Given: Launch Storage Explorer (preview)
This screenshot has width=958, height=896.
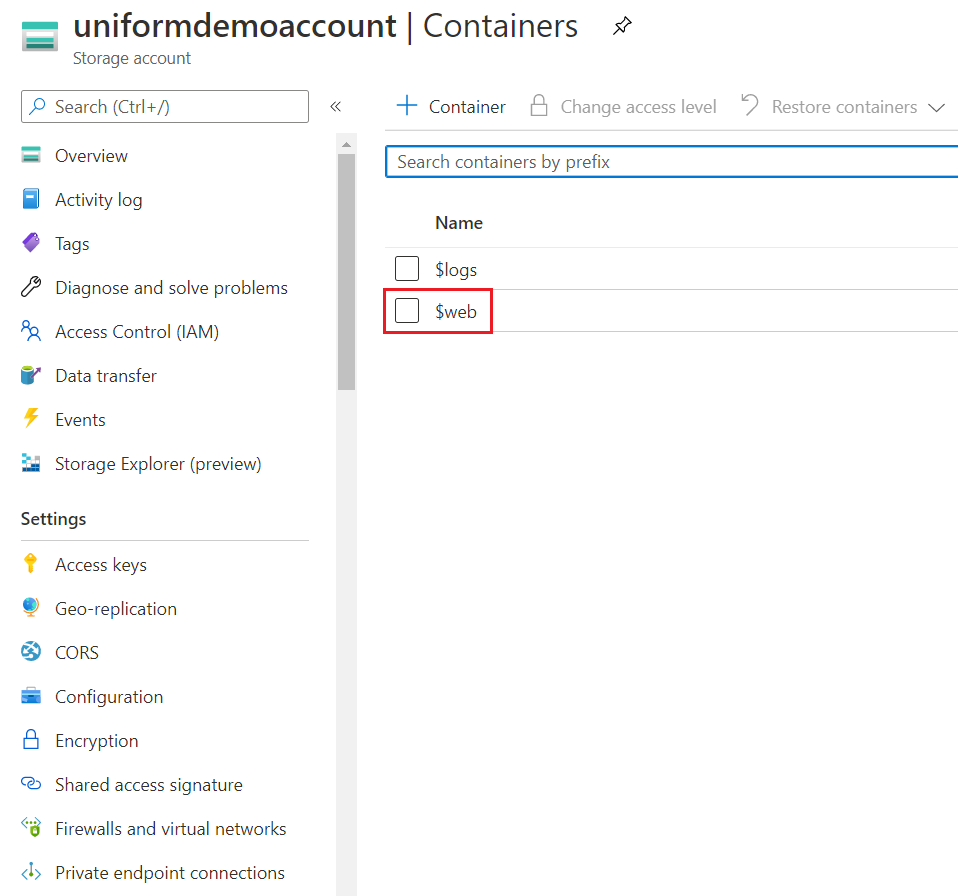Looking at the screenshot, I should coord(158,464).
